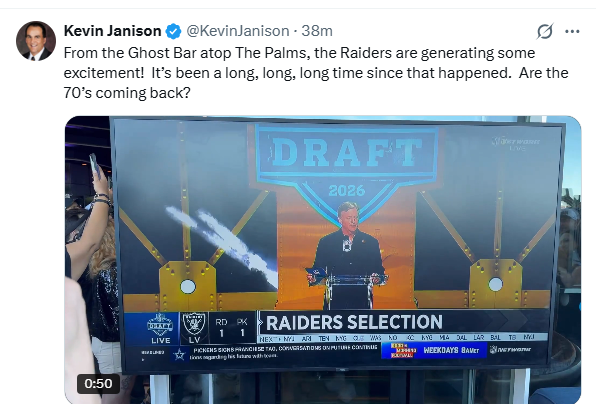This screenshot has width=596, height=404.
Task: Click the Kevin Janison display name
Action: tap(113, 31)
